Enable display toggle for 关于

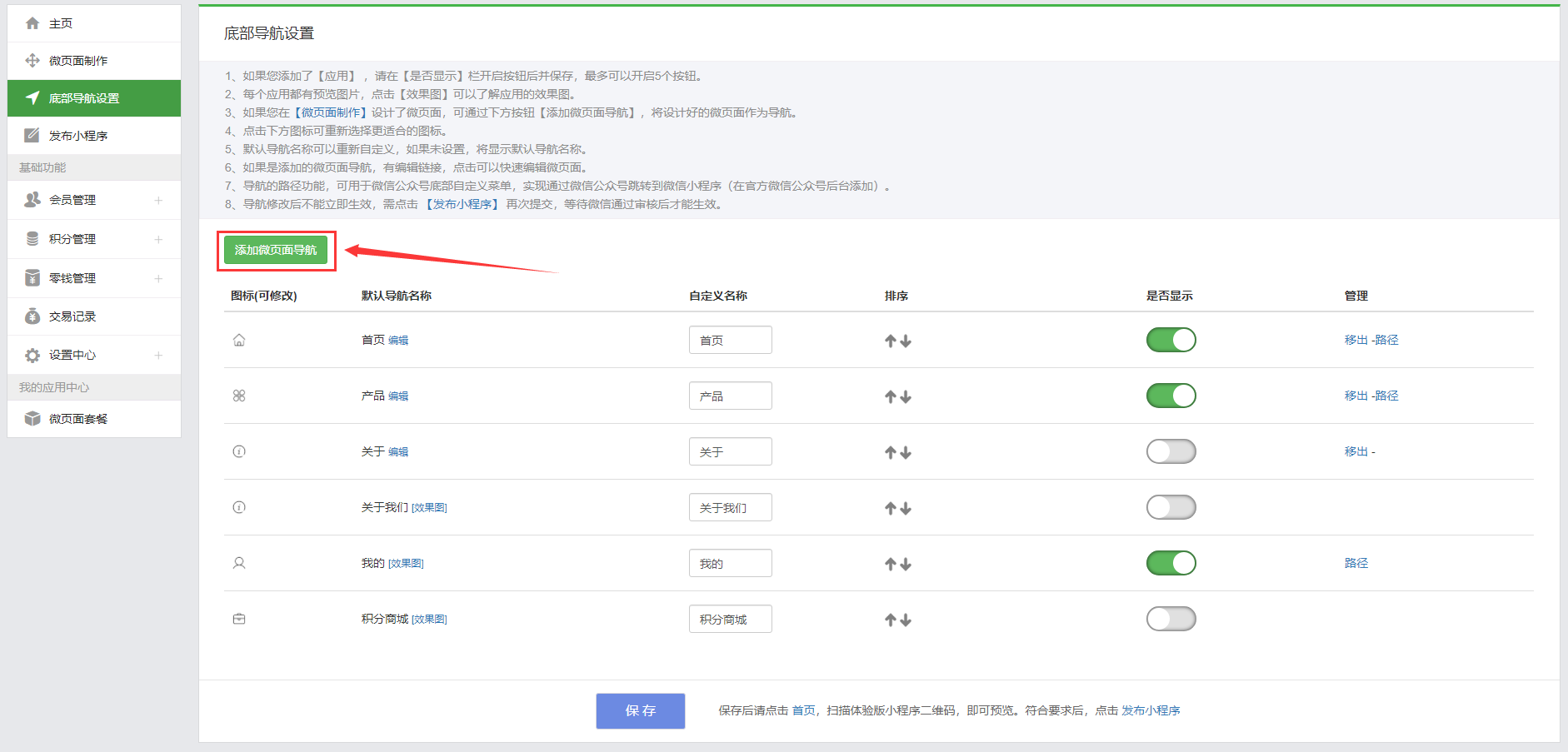pyautogui.click(x=1171, y=451)
